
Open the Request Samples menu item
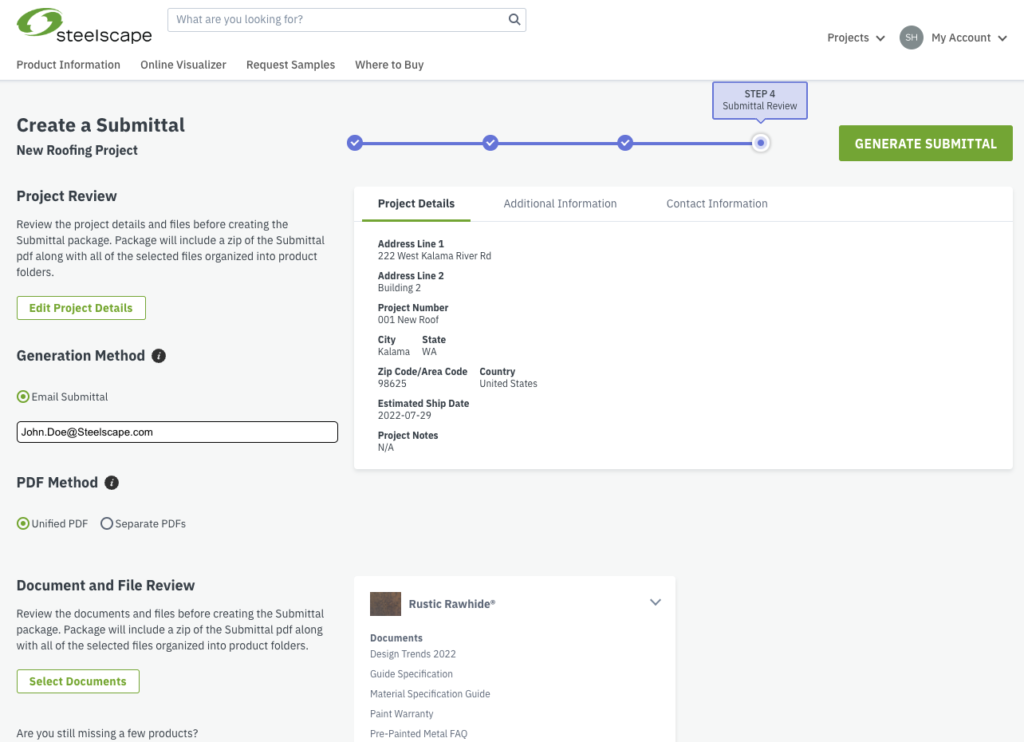coord(291,65)
